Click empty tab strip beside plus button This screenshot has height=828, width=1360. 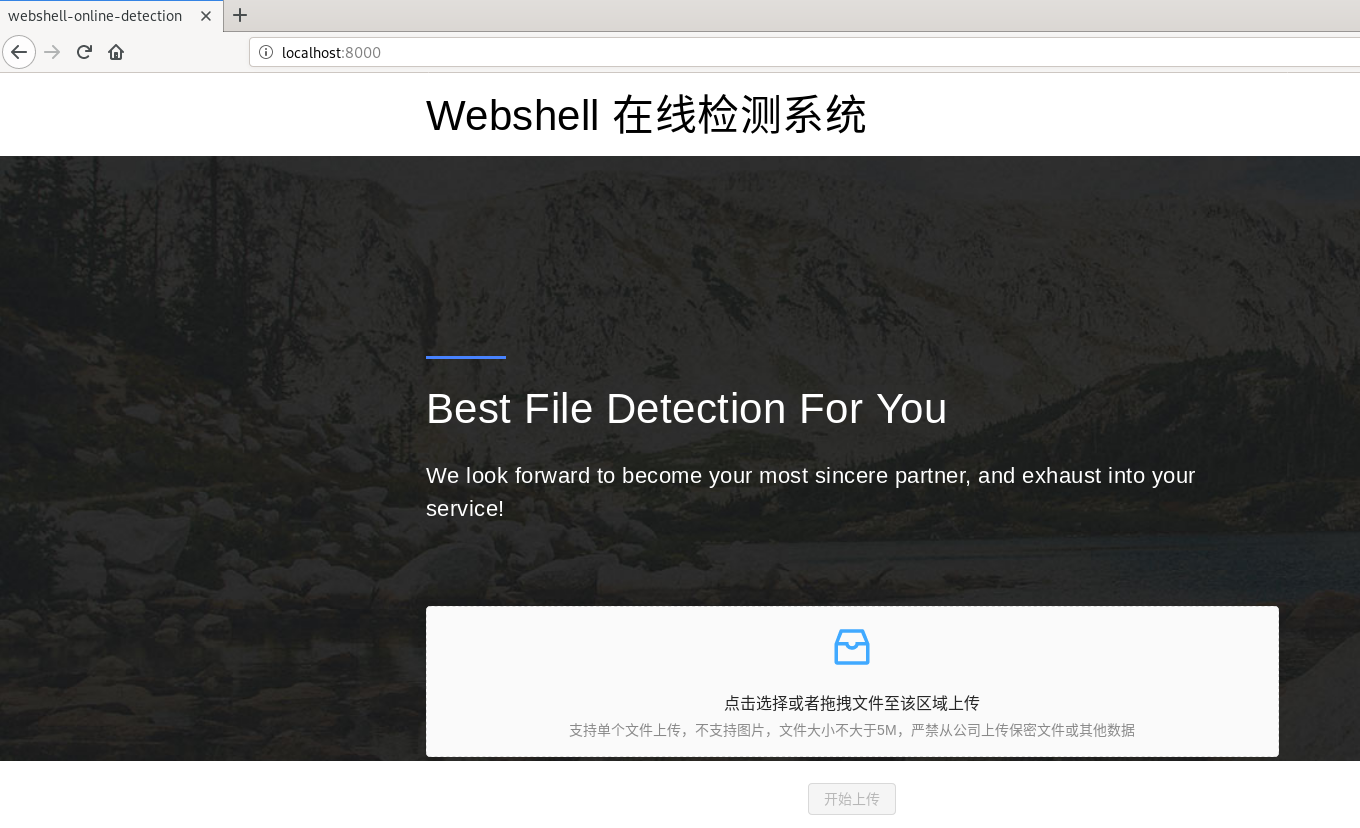pyautogui.click(x=800, y=15)
